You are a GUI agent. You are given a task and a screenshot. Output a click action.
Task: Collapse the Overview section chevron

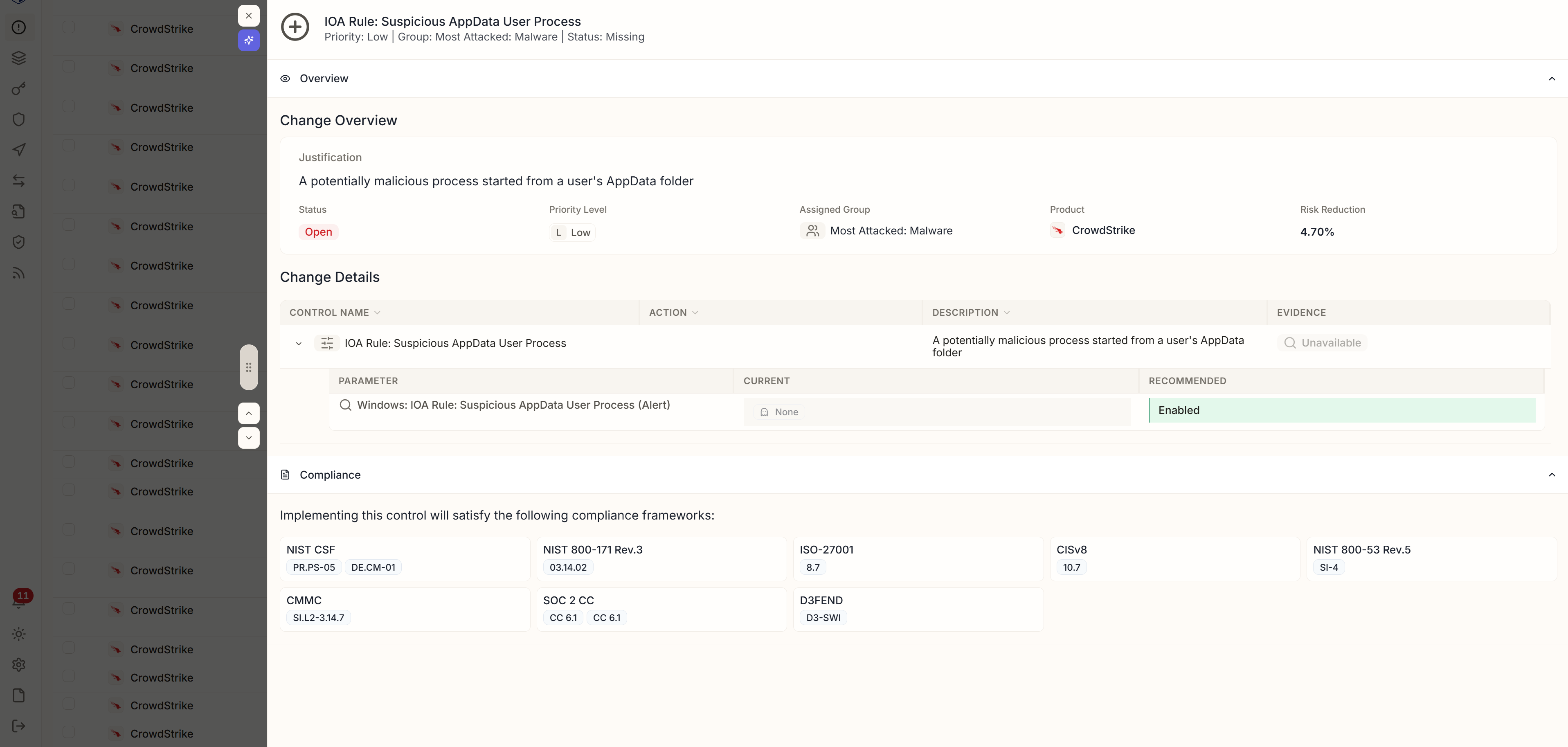pyautogui.click(x=1552, y=79)
